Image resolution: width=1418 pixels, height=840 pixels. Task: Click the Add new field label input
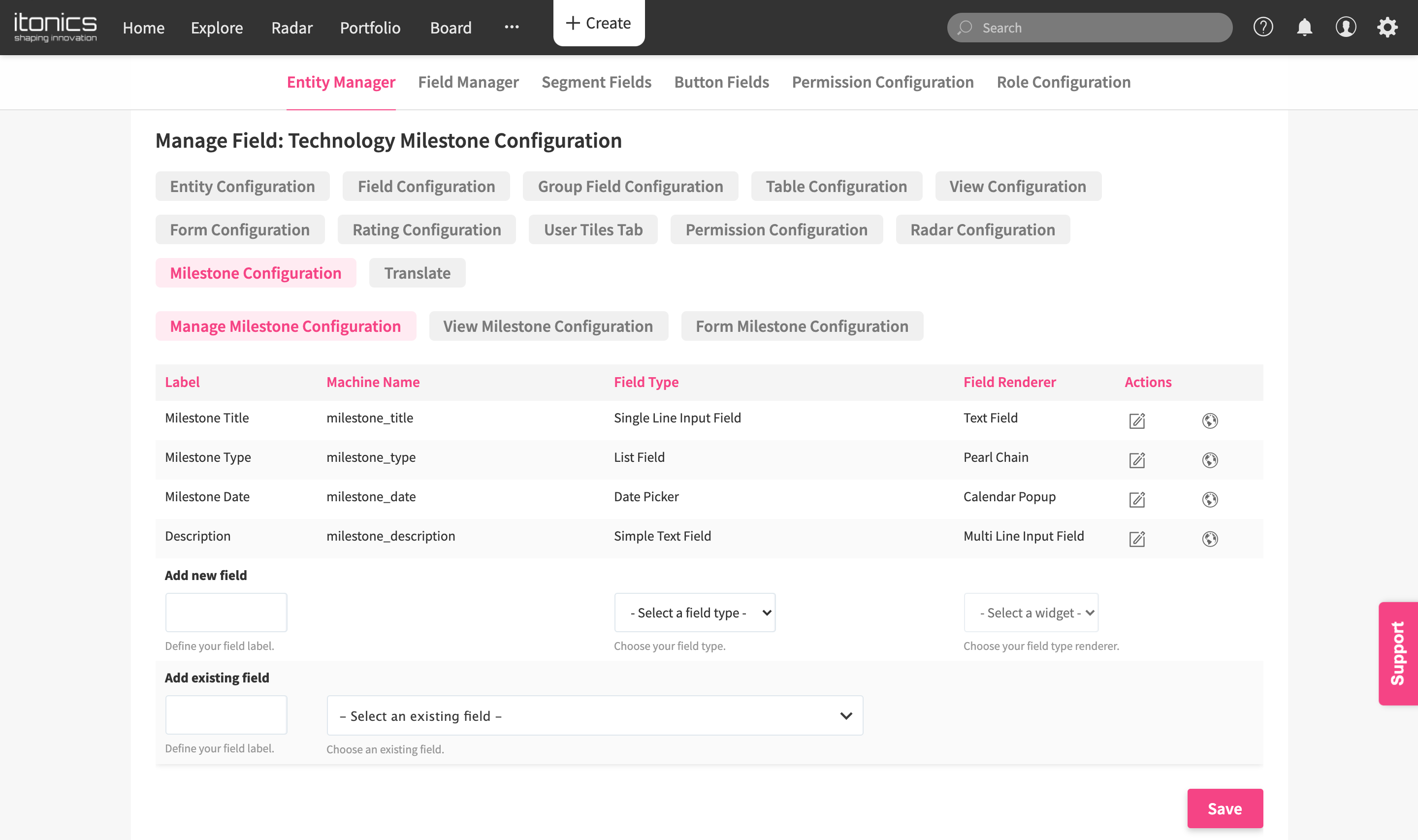226,613
